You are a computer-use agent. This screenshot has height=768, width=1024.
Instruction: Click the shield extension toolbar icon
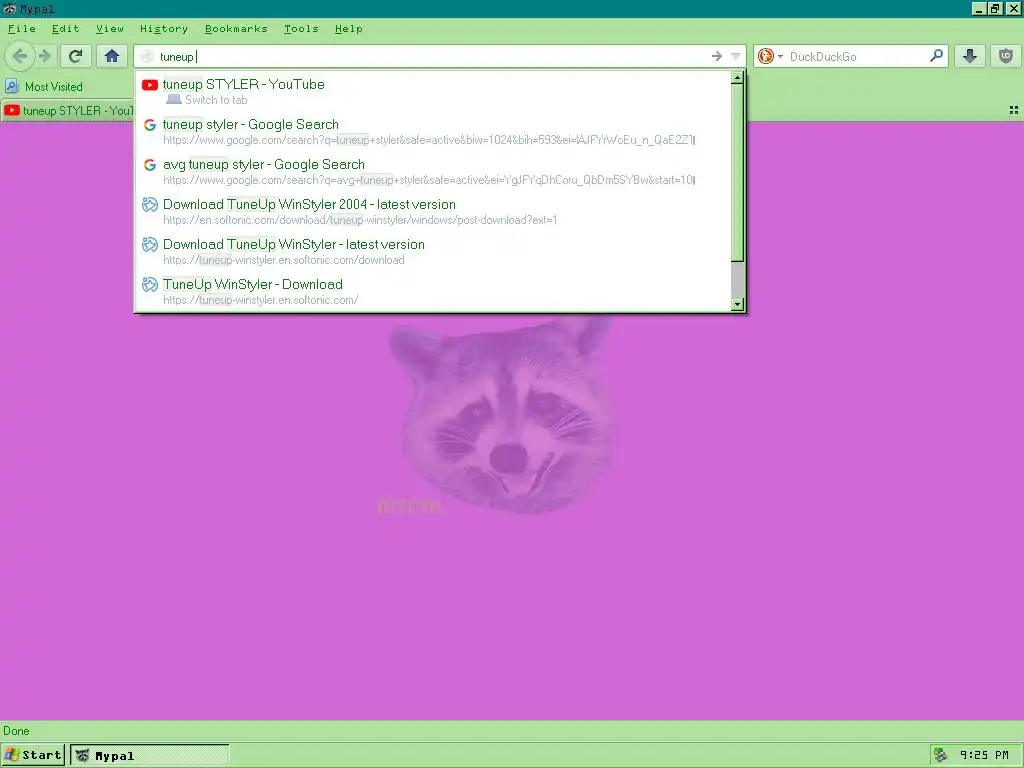pos(1006,56)
